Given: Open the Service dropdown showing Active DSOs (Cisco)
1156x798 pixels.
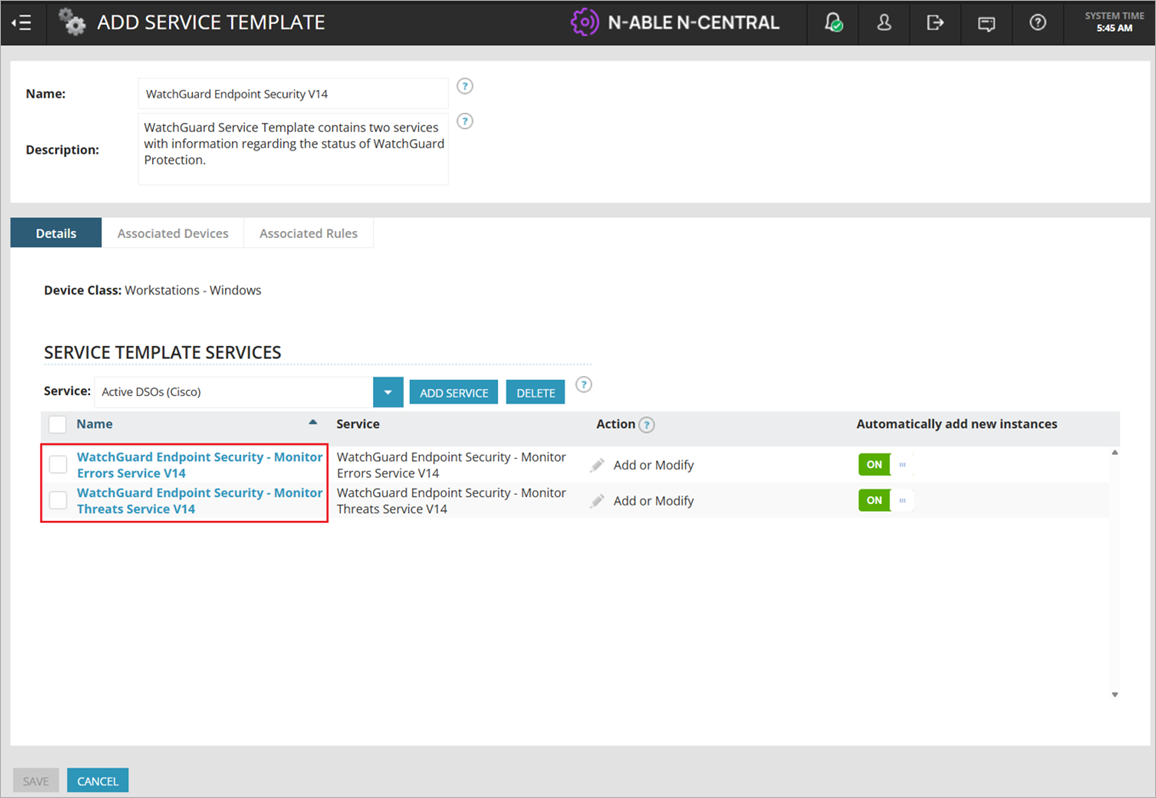Looking at the screenshot, I should (x=388, y=392).
